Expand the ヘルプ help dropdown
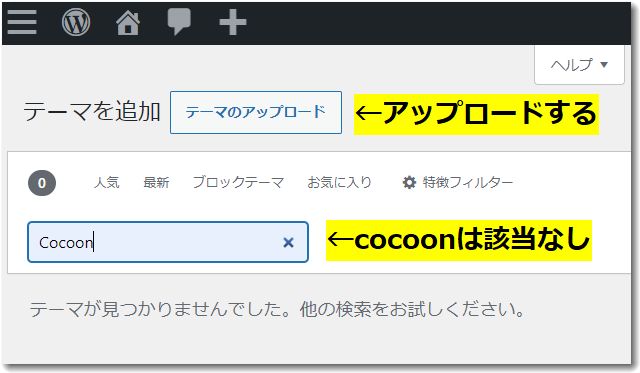640x373 pixels. (579, 64)
